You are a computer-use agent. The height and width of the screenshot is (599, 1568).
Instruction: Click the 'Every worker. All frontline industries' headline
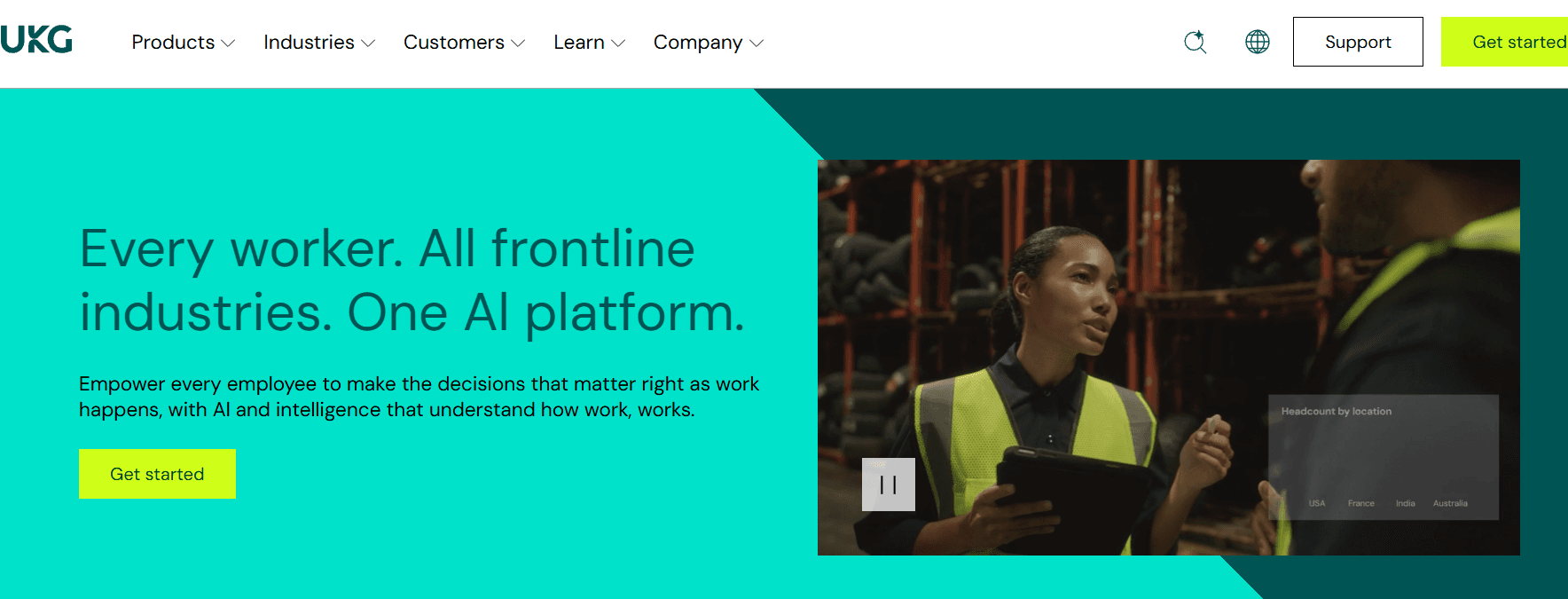(412, 280)
